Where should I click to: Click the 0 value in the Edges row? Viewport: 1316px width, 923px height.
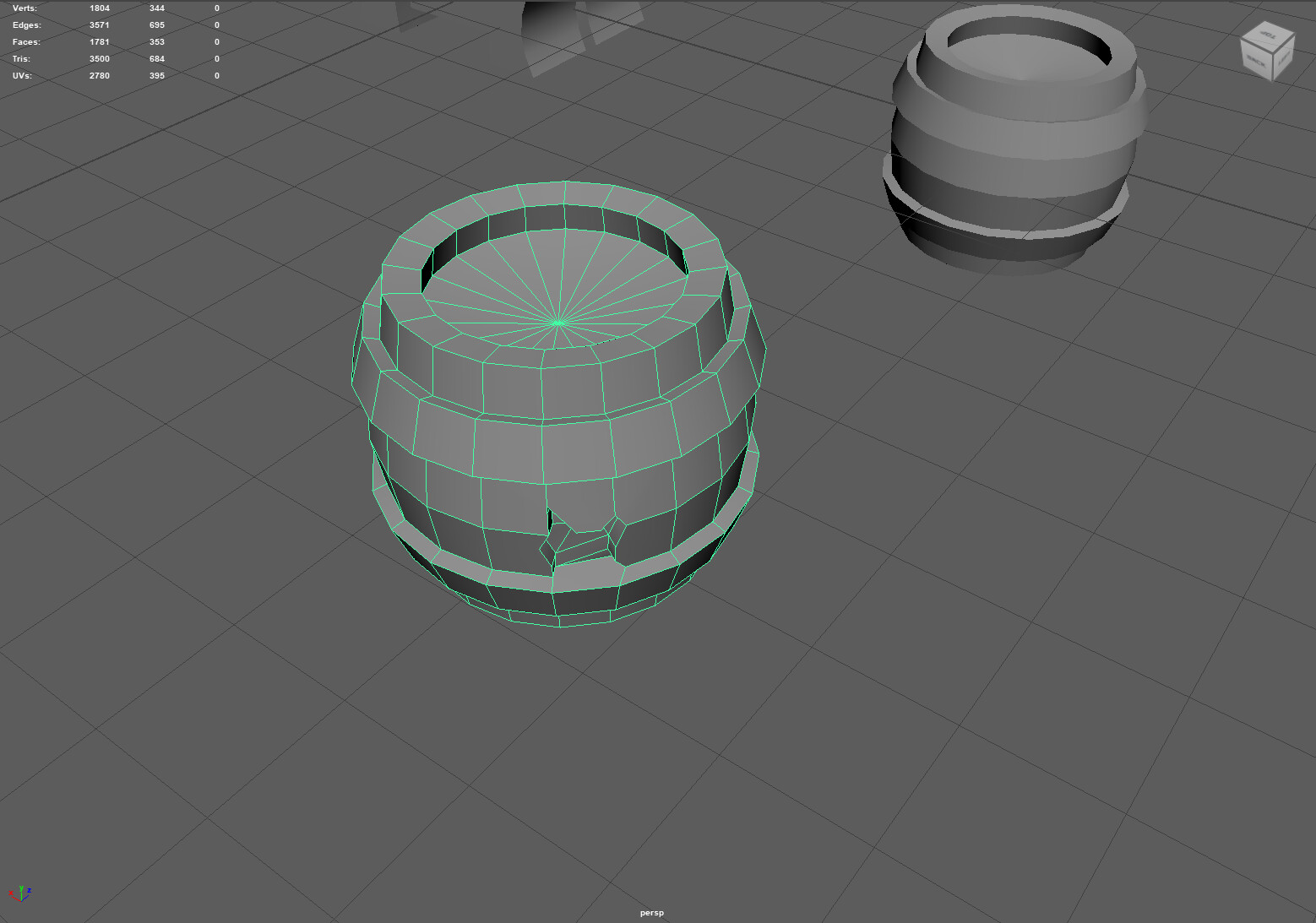tap(217, 25)
